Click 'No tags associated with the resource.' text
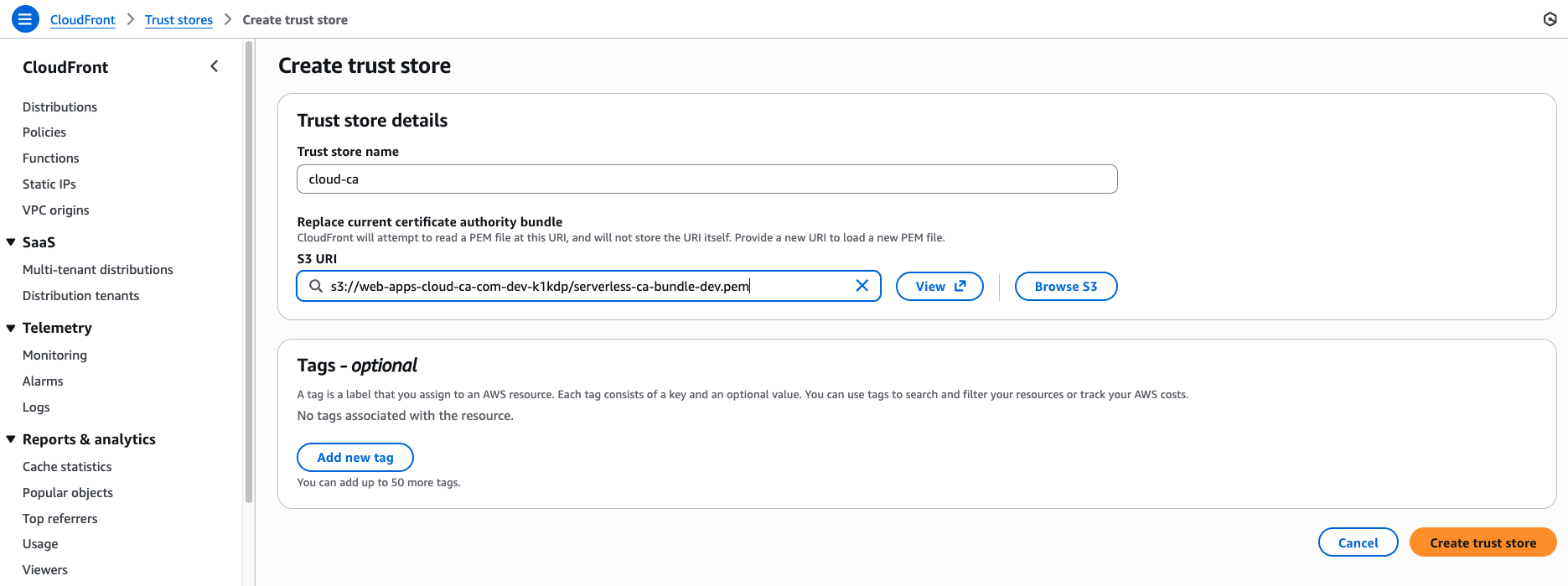The width and height of the screenshot is (1568, 586). pyautogui.click(x=406, y=415)
